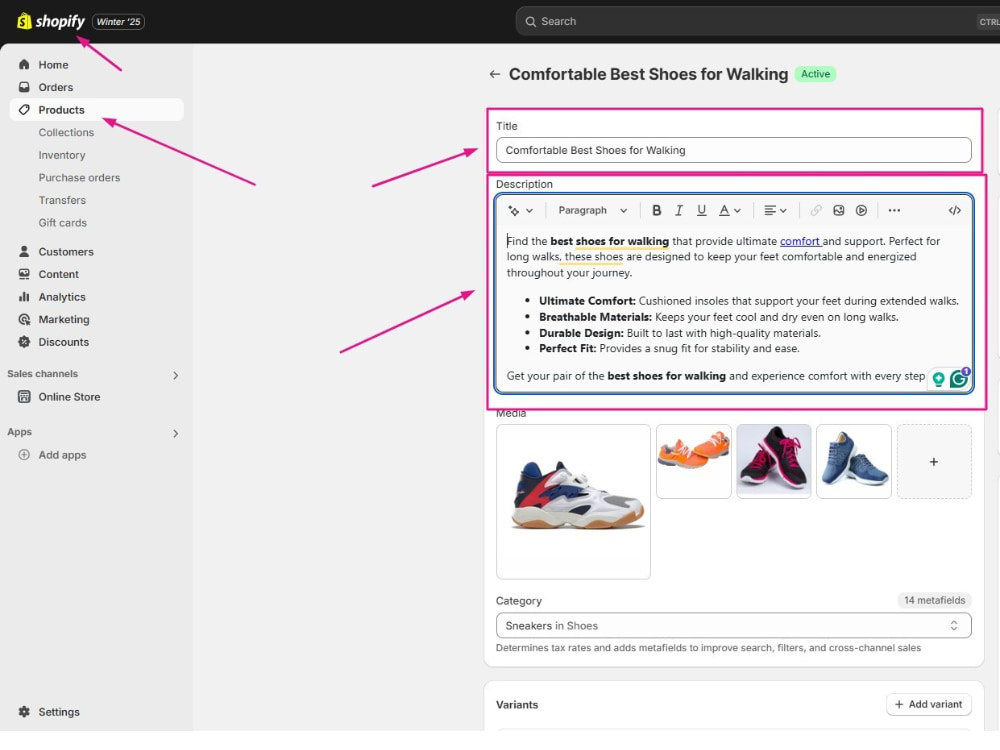Click the 14 metafields badge
1000x750 pixels.
934,600
